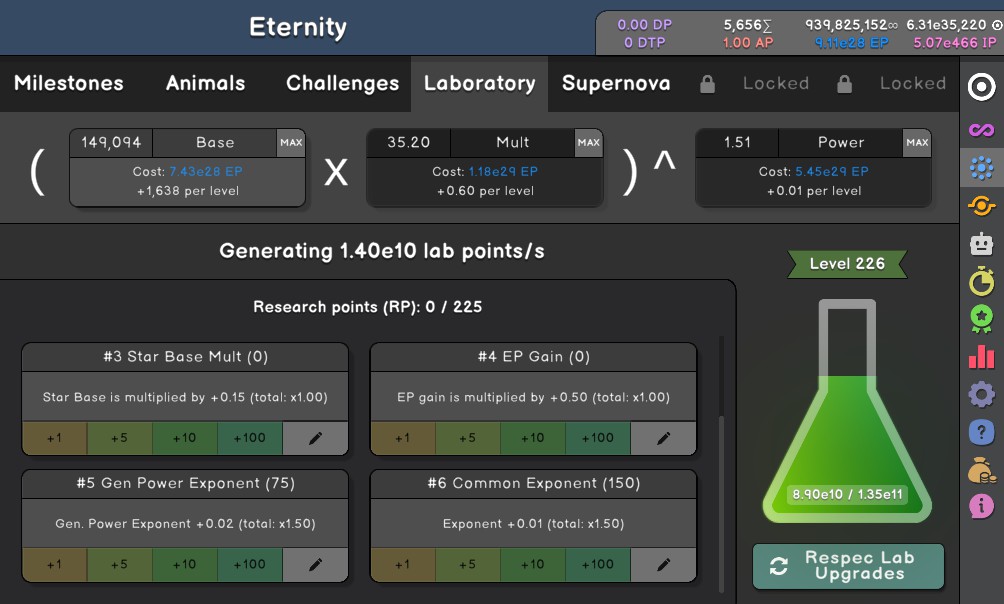This screenshot has height=604, width=1004.
Task: Open the purple infinity sidebar icon
Action: coord(982,130)
